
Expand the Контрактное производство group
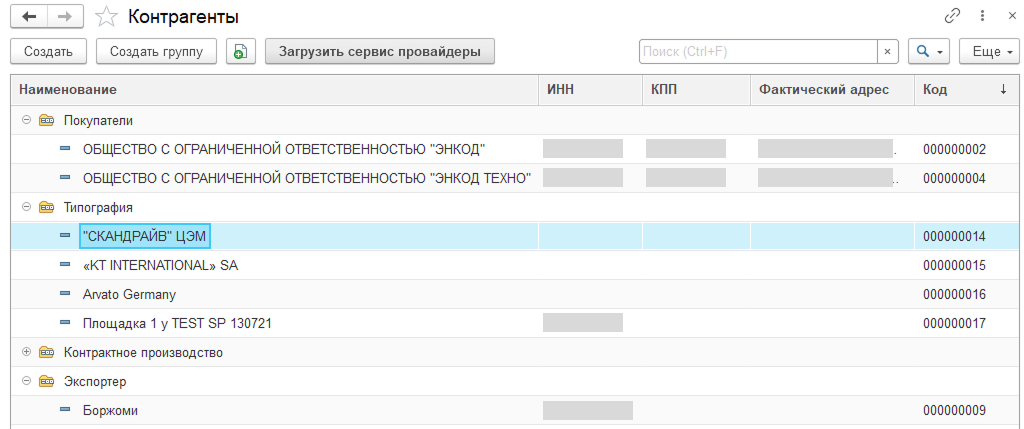click(24, 352)
